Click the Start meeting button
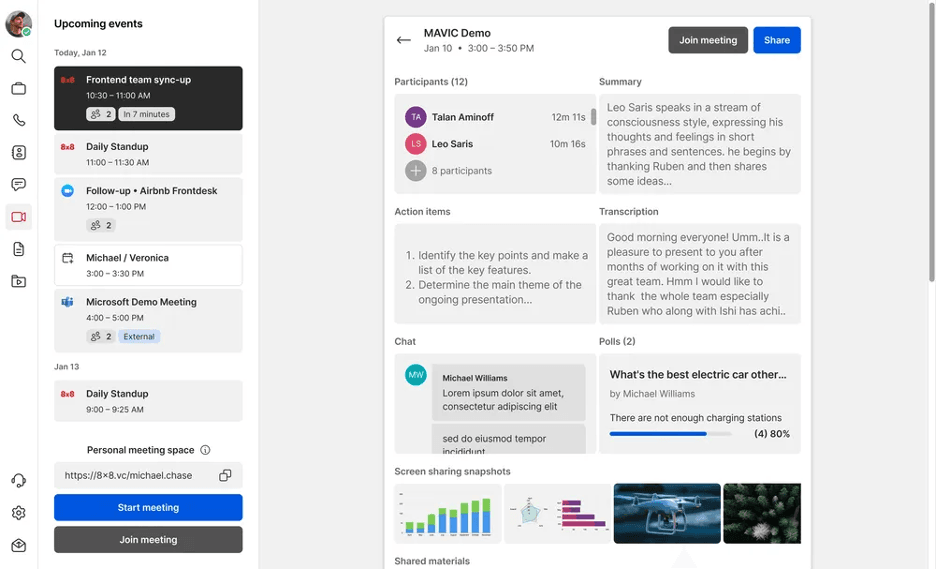 point(148,508)
